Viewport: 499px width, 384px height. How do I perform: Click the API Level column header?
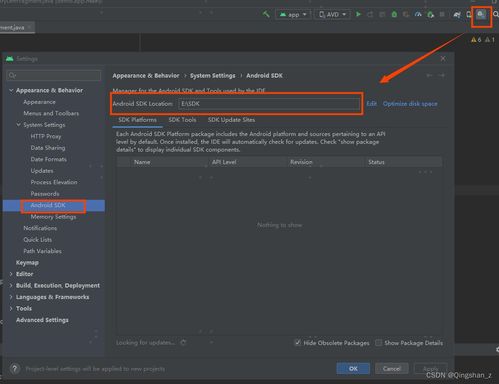click(224, 162)
